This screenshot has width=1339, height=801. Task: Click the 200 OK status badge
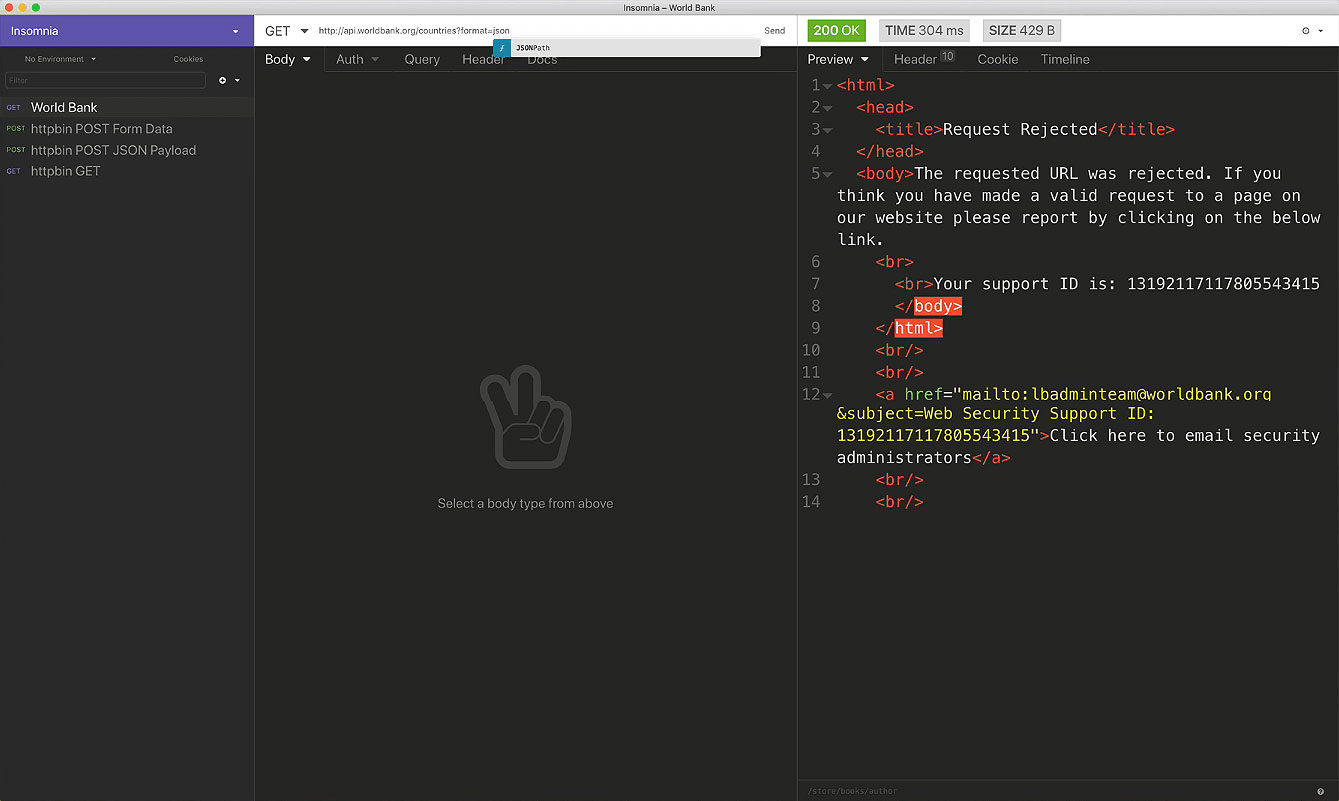pyautogui.click(x=837, y=31)
